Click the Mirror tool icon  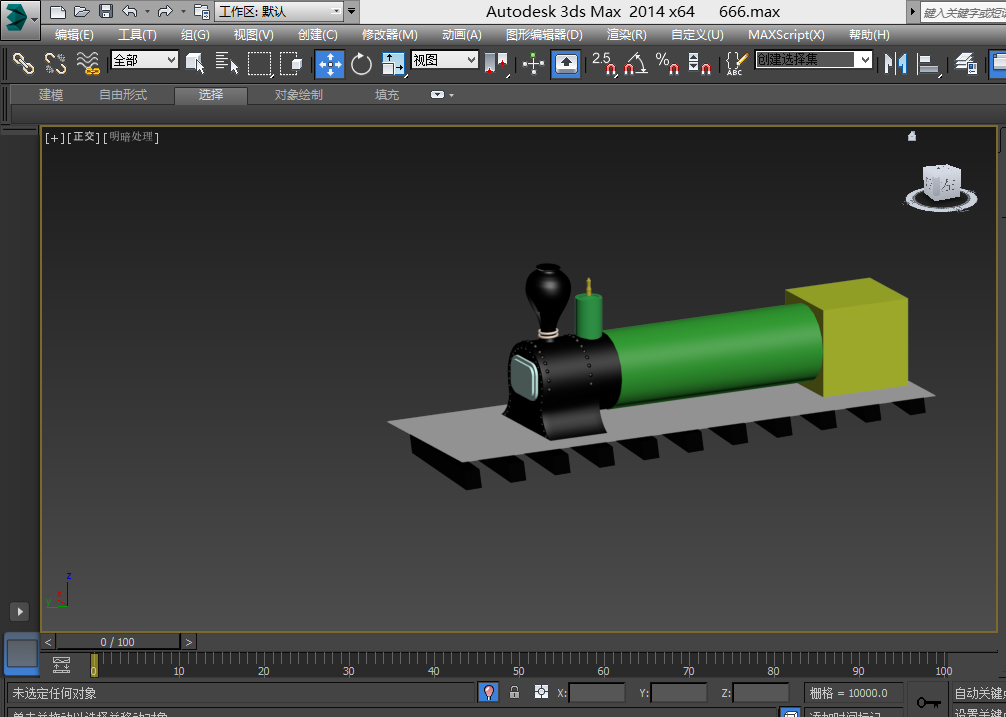point(895,64)
